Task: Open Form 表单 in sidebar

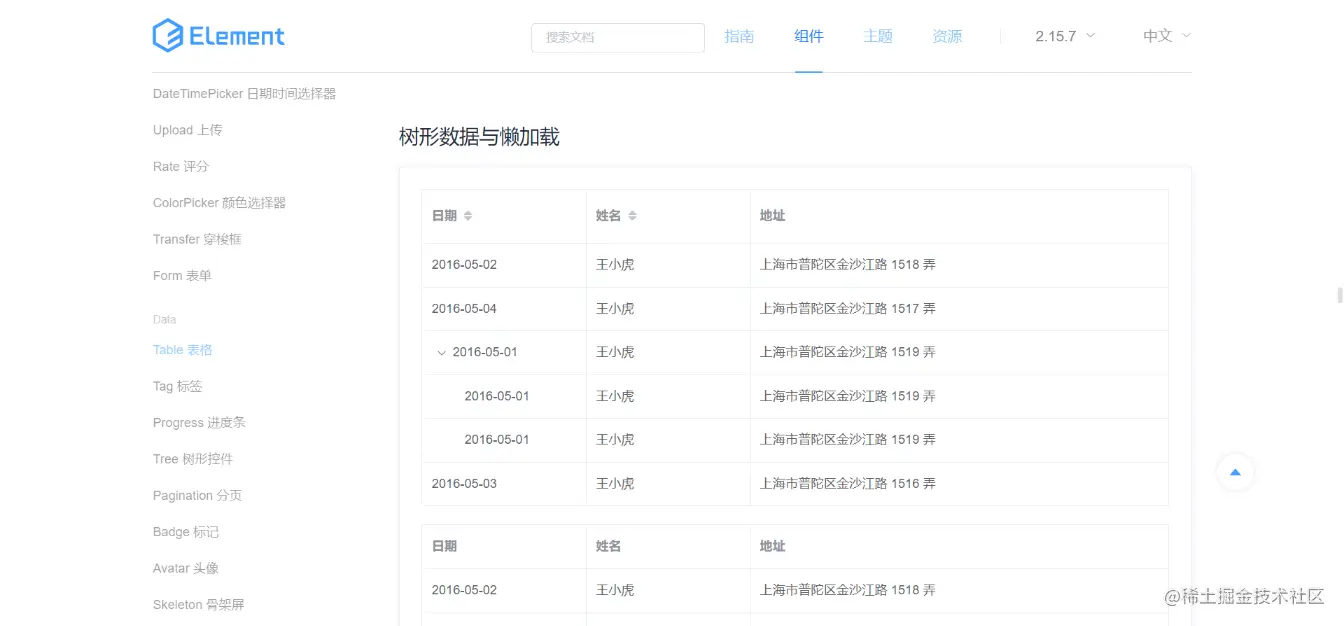Action: click(x=182, y=276)
